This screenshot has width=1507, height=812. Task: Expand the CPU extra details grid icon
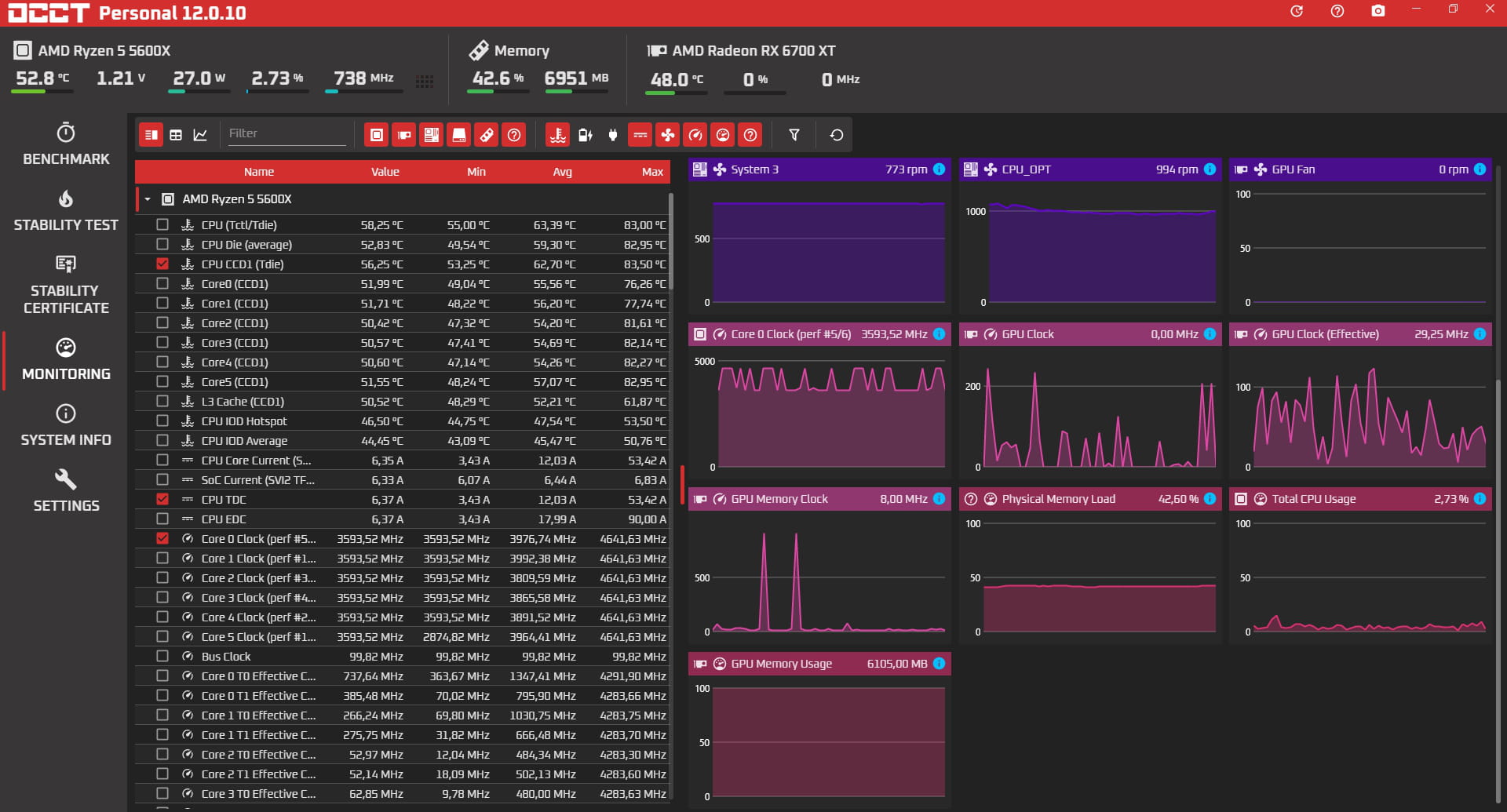pos(425,82)
